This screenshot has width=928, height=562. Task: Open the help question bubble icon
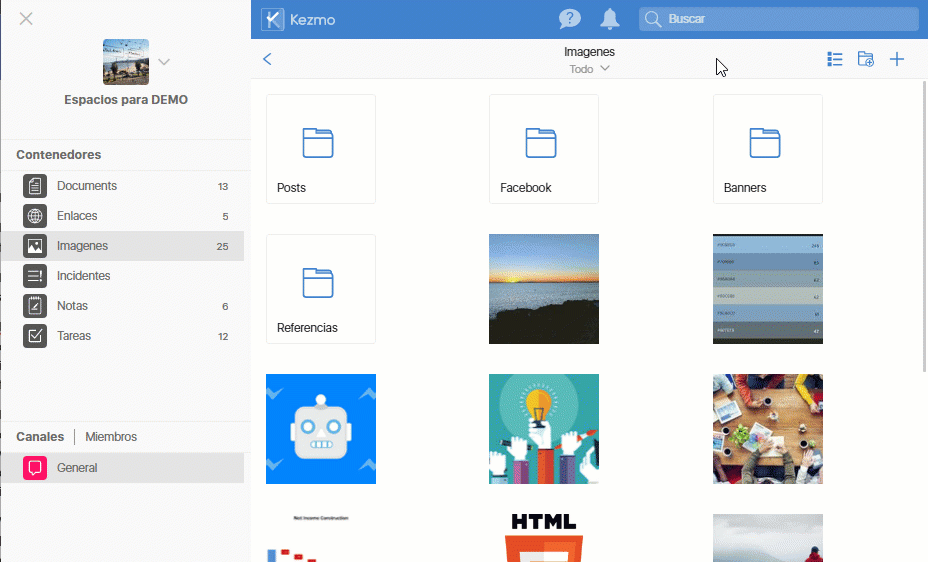point(569,19)
